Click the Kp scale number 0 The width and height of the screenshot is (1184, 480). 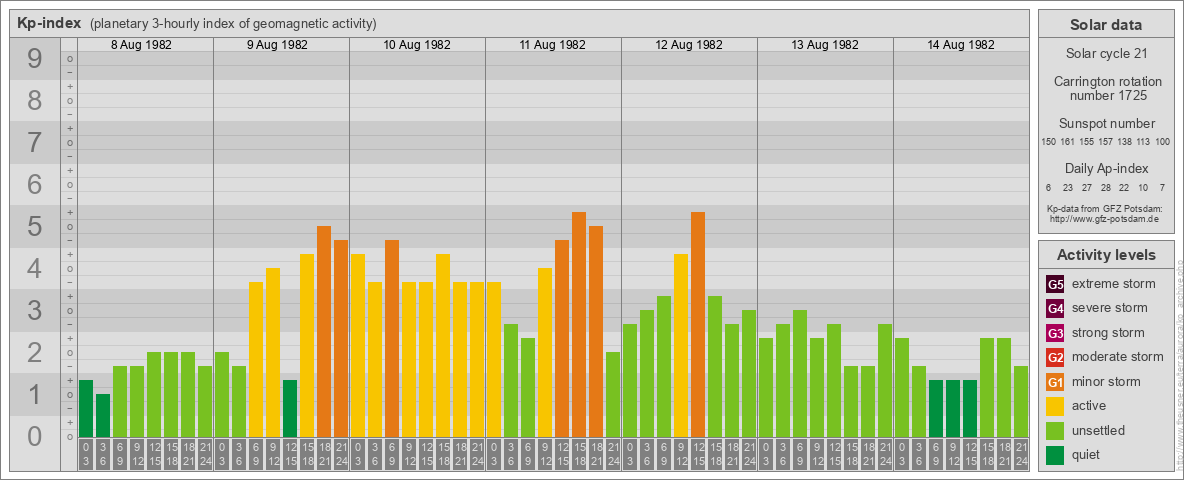[x=35, y=436]
